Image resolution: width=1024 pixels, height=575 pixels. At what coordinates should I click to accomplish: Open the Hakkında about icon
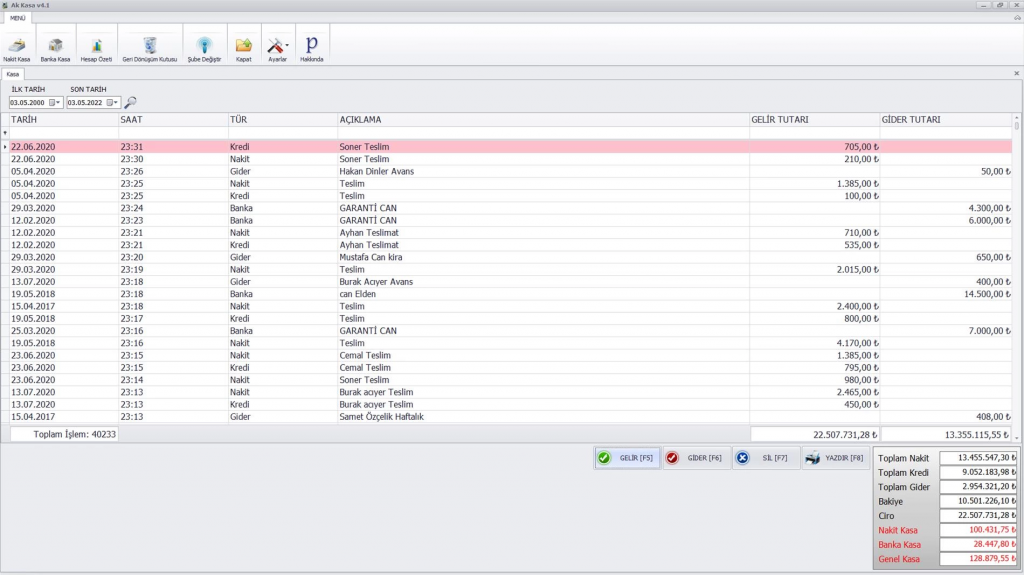point(311,46)
